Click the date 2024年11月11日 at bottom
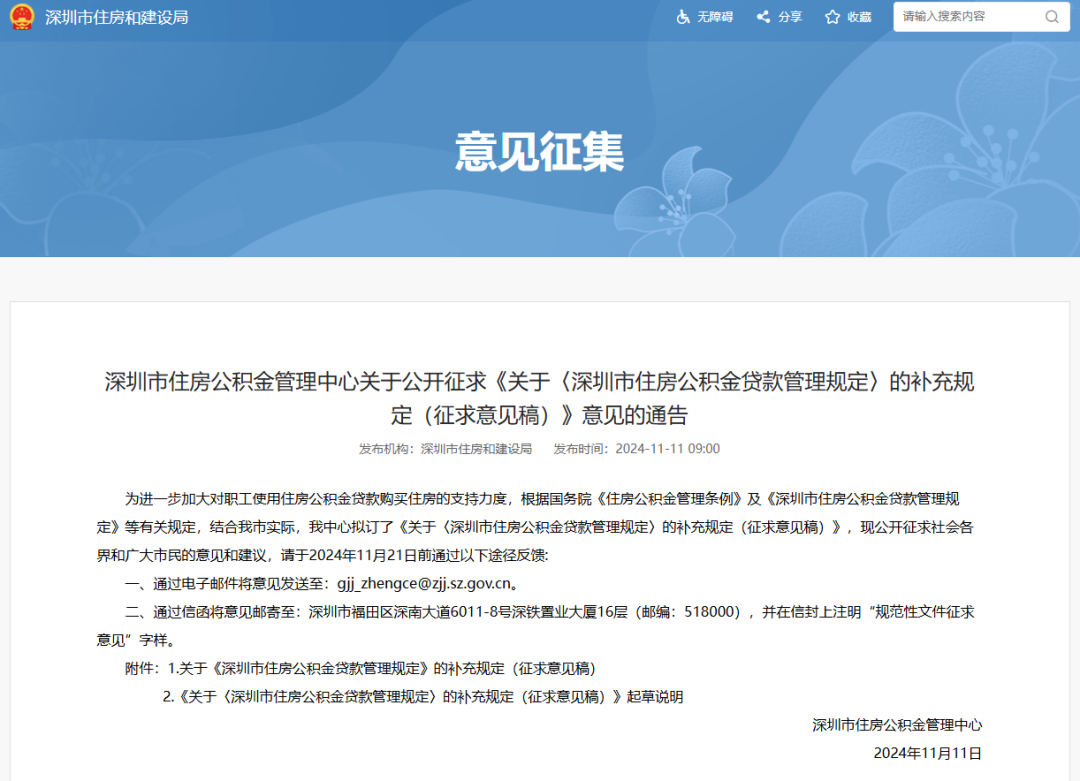Viewport: 1080px width, 781px height. pos(928,753)
